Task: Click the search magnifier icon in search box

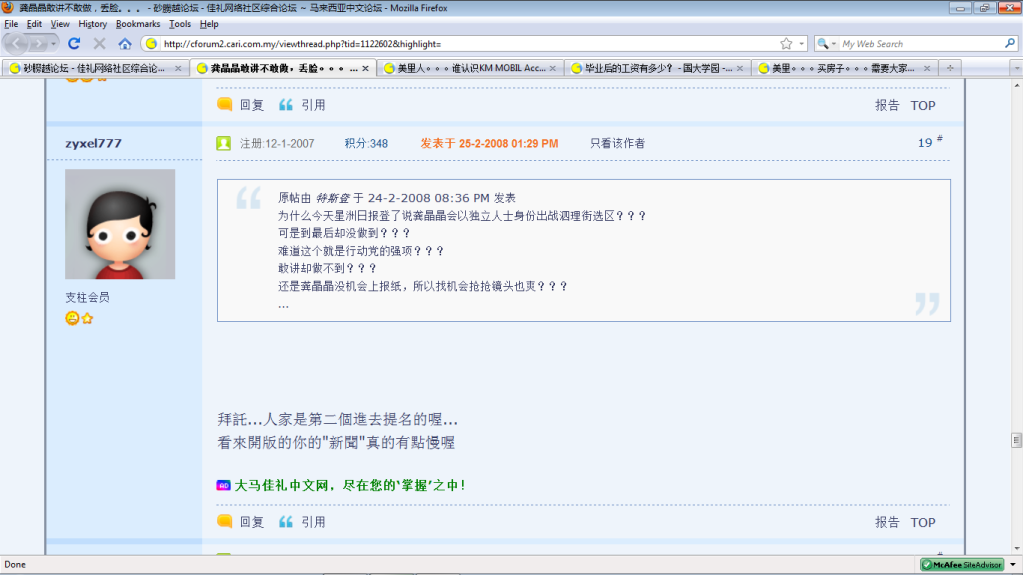Action: pyautogui.click(x=1010, y=44)
